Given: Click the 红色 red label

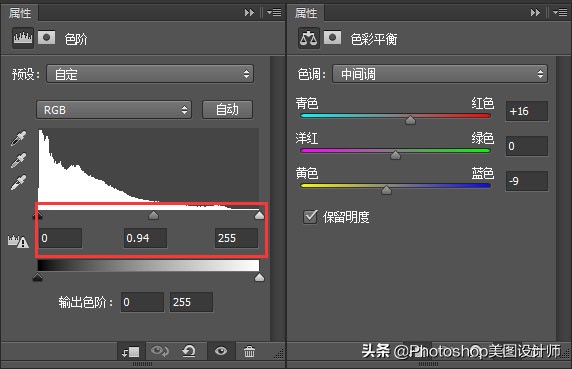Looking at the screenshot, I should point(482,103).
